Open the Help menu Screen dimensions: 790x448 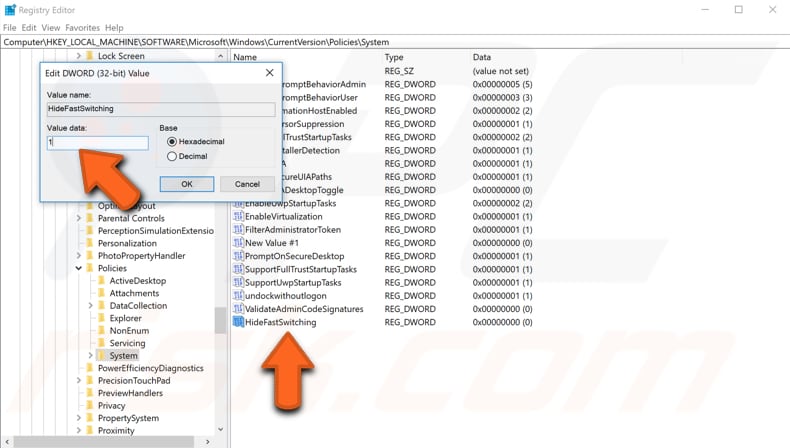click(x=114, y=28)
